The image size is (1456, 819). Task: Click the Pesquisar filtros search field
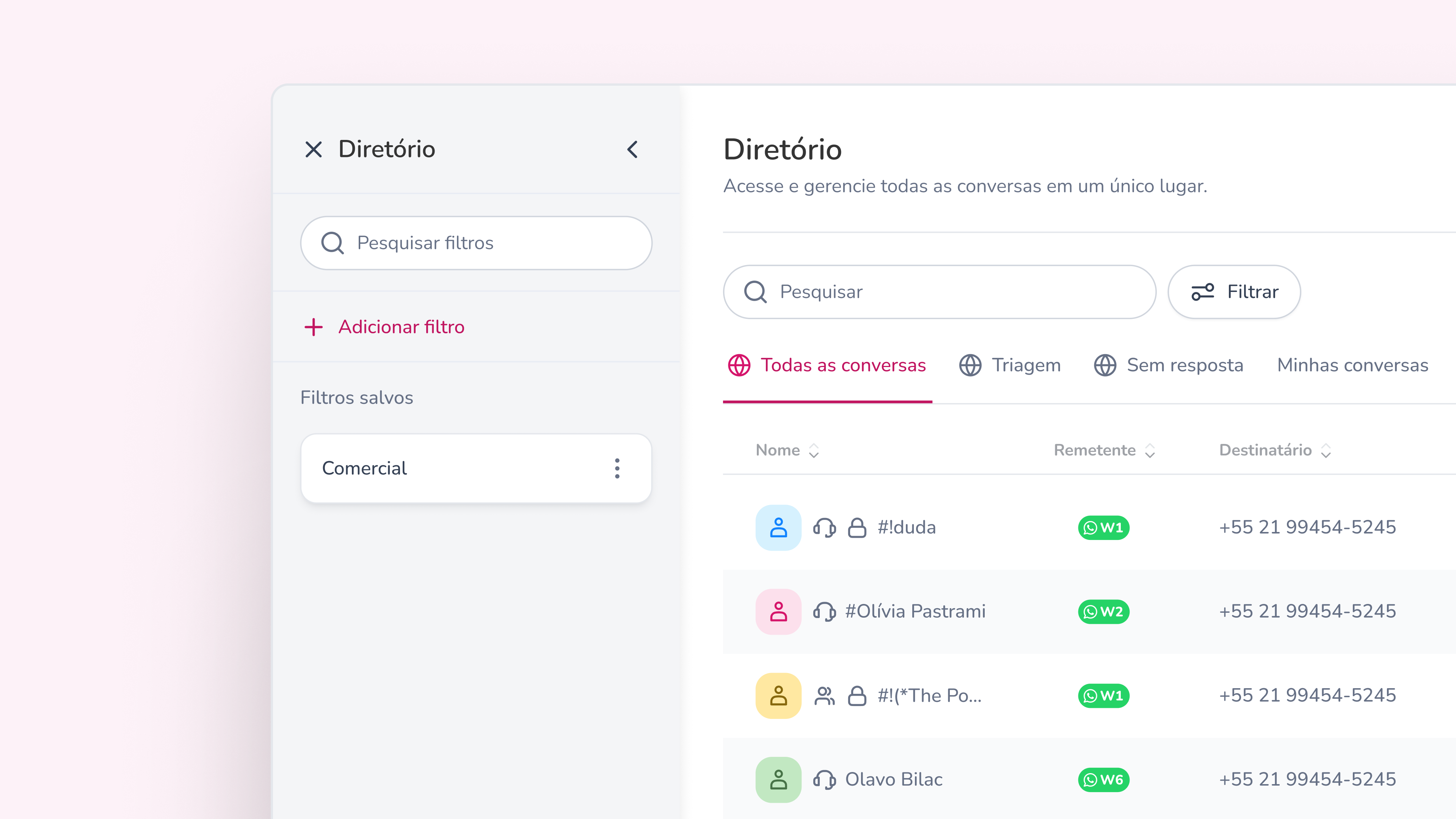pos(476,243)
